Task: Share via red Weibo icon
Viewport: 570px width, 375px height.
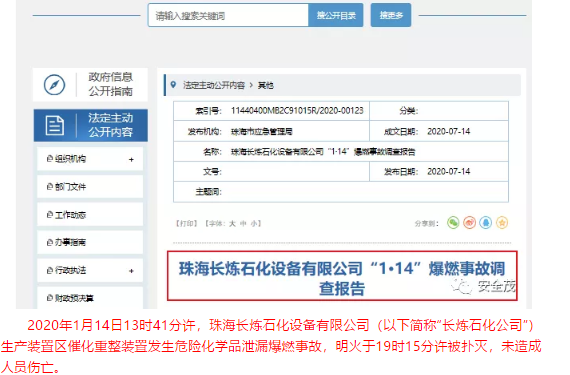Action: point(469,222)
